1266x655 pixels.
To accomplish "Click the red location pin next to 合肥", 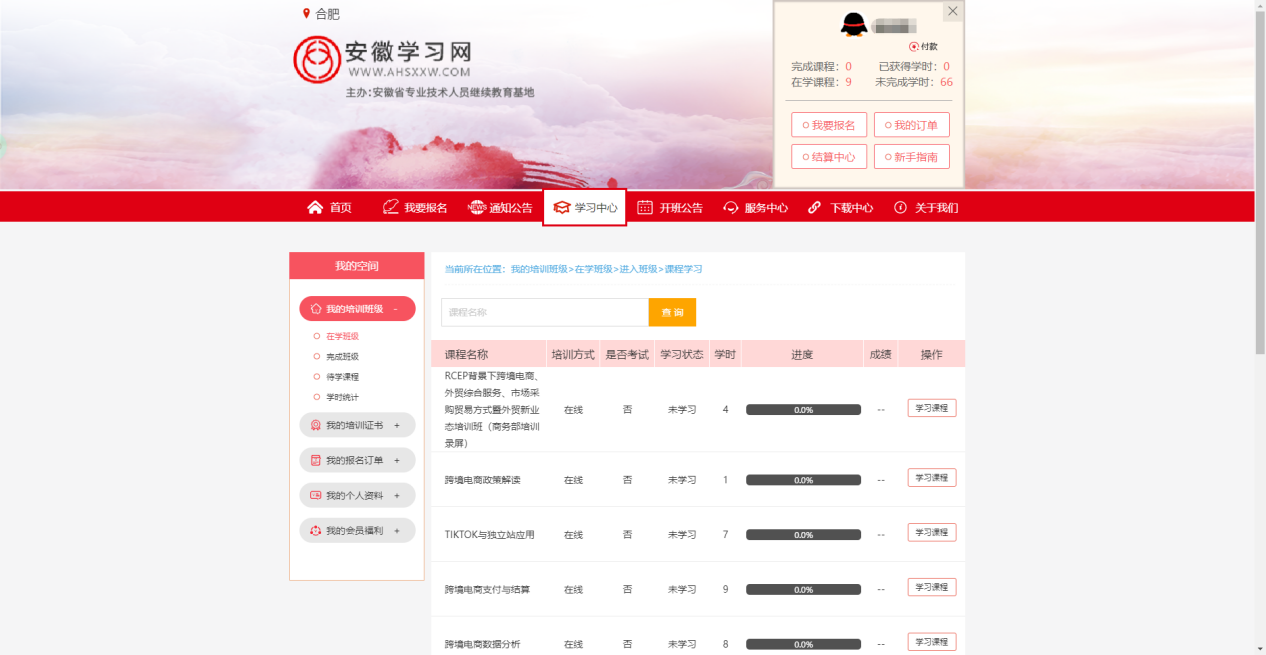I will (x=306, y=13).
